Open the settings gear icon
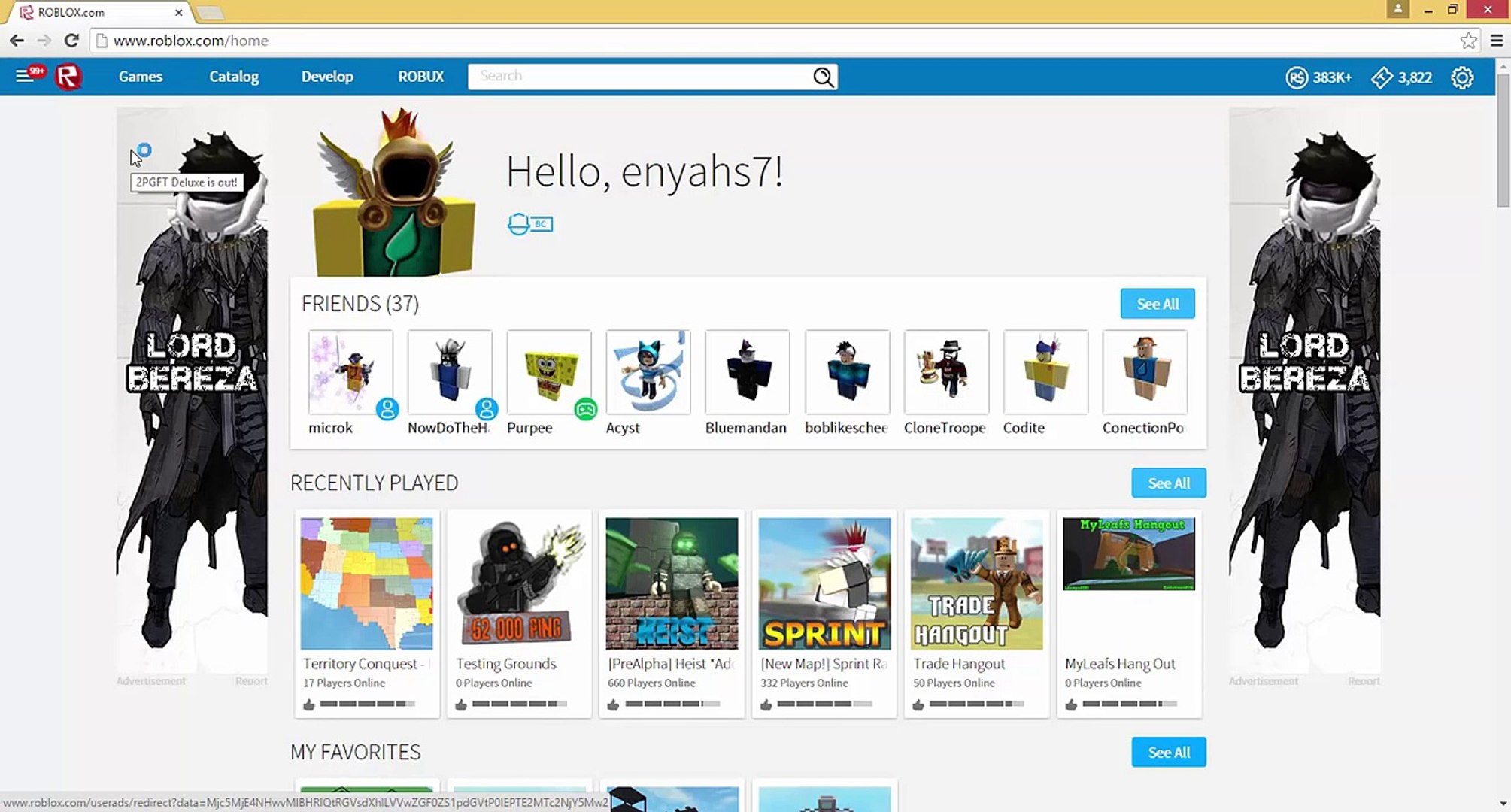This screenshot has width=1511, height=812. coord(1462,77)
